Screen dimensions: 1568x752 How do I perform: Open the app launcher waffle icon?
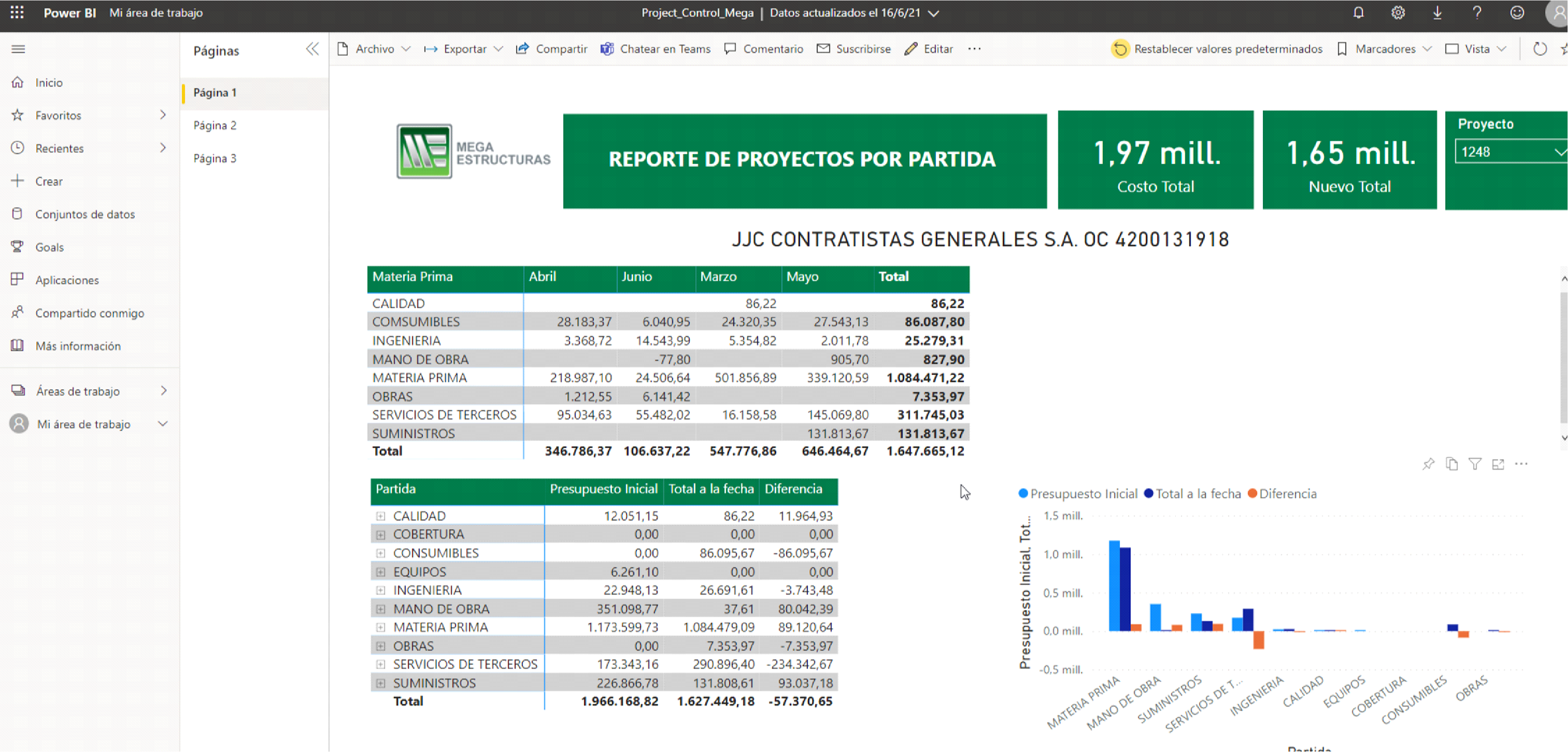pyautogui.click(x=17, y=12)
